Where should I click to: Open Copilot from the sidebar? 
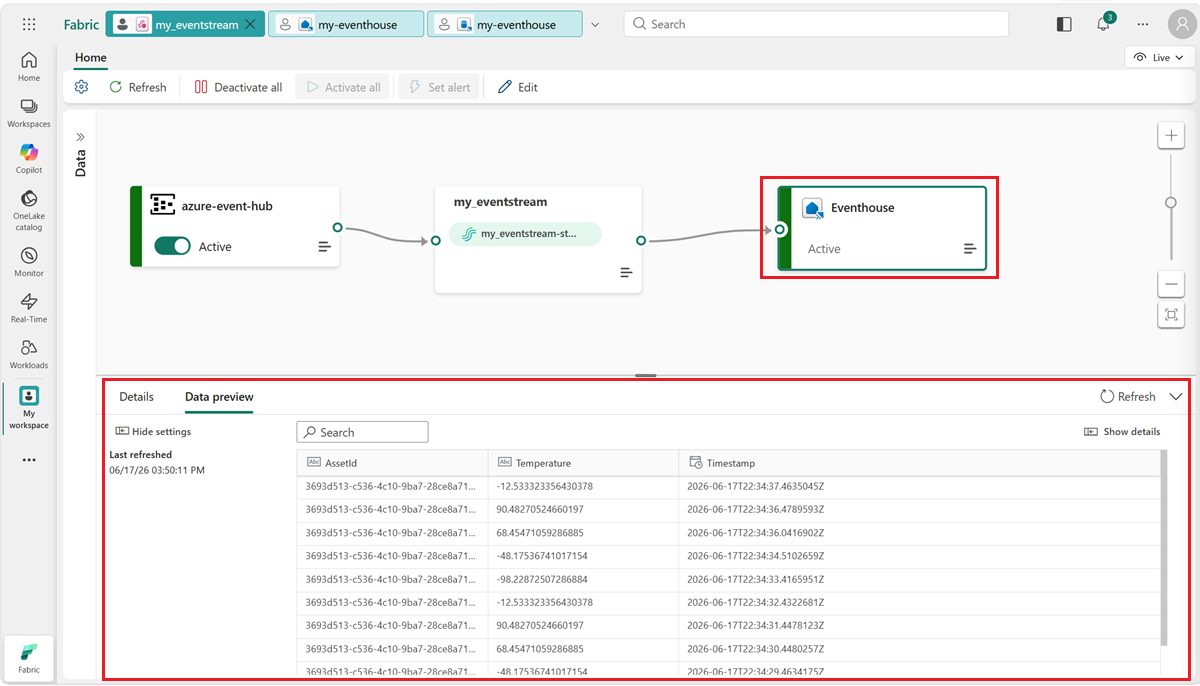point(29,159)
